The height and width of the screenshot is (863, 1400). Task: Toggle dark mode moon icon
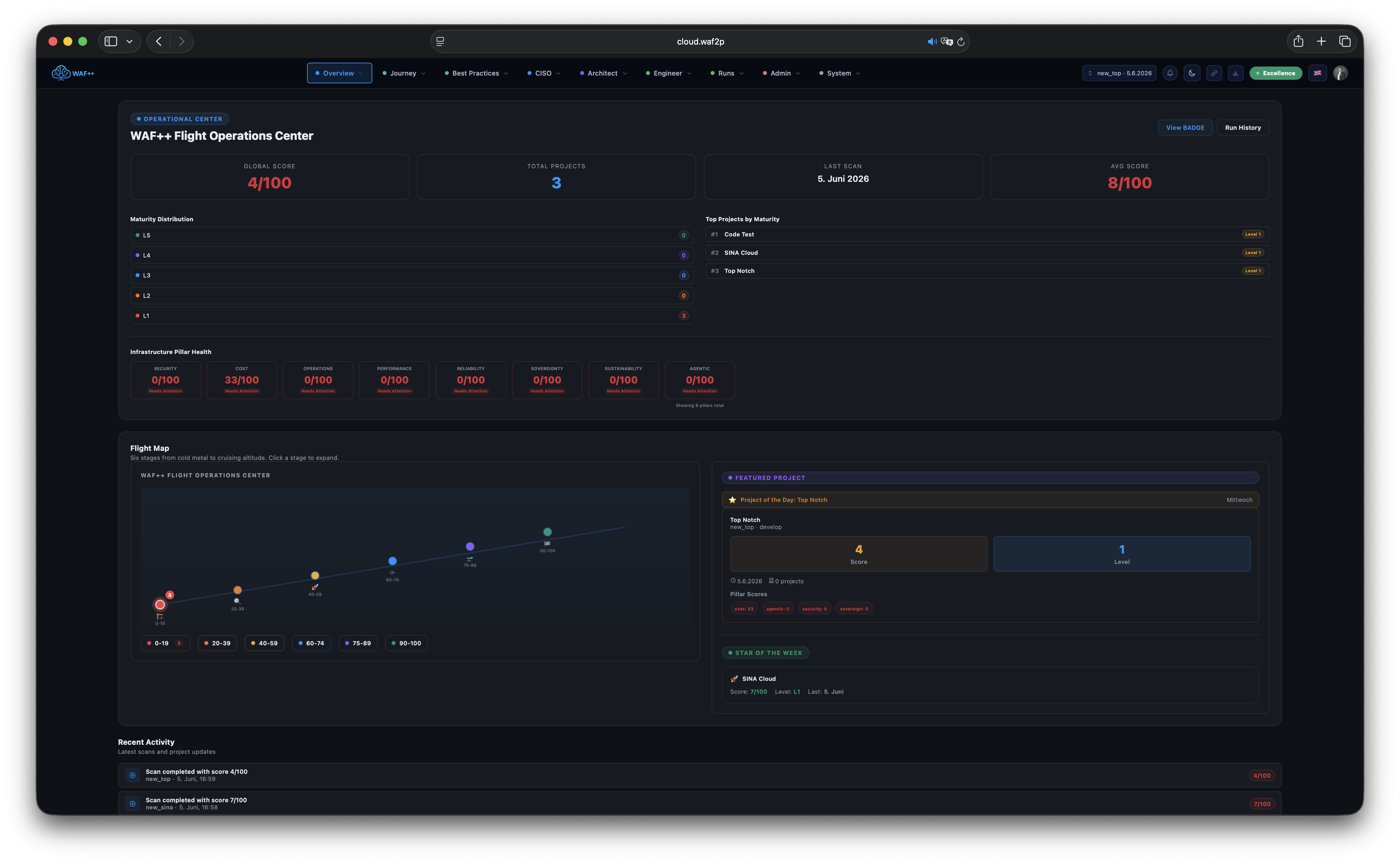pyautogui.click(x=1192, y=73)
